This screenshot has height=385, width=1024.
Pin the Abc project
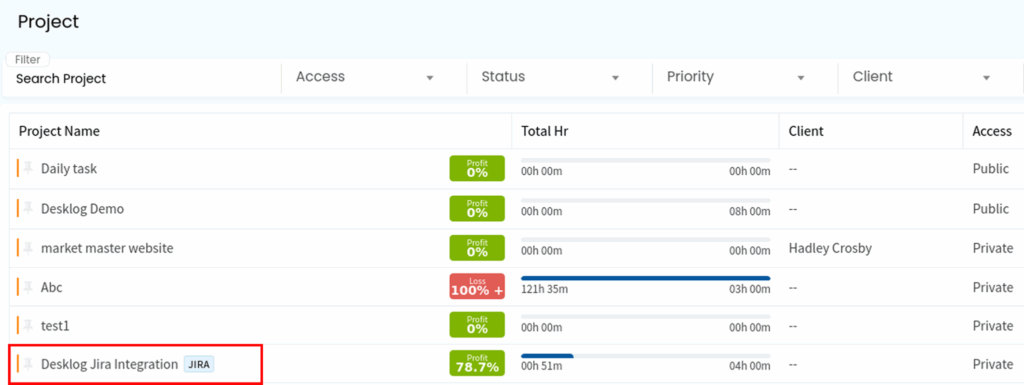[x=28, y=287]
